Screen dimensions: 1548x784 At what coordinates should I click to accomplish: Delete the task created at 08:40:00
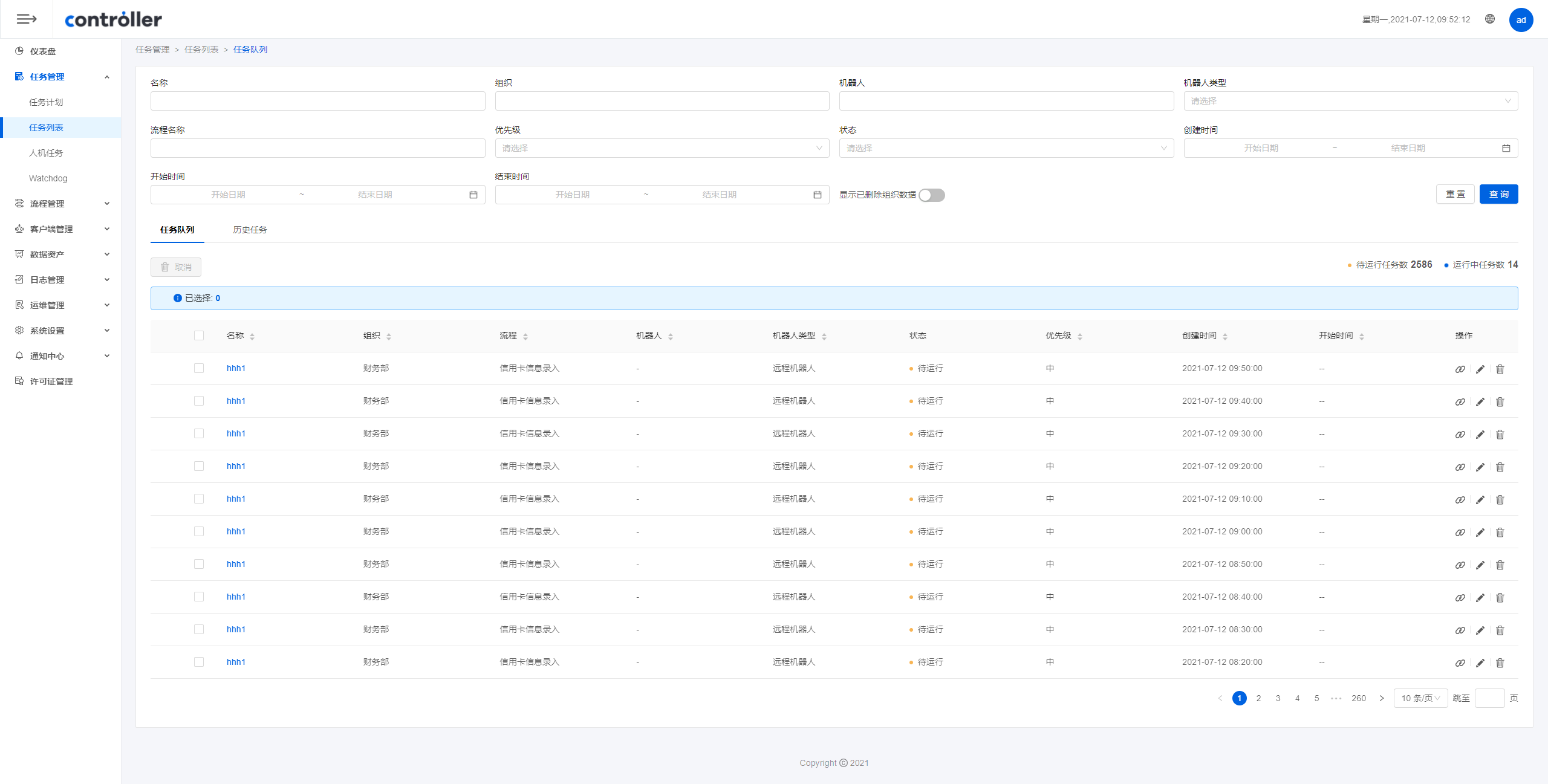pyautogui.click(x=1500, y=598)
